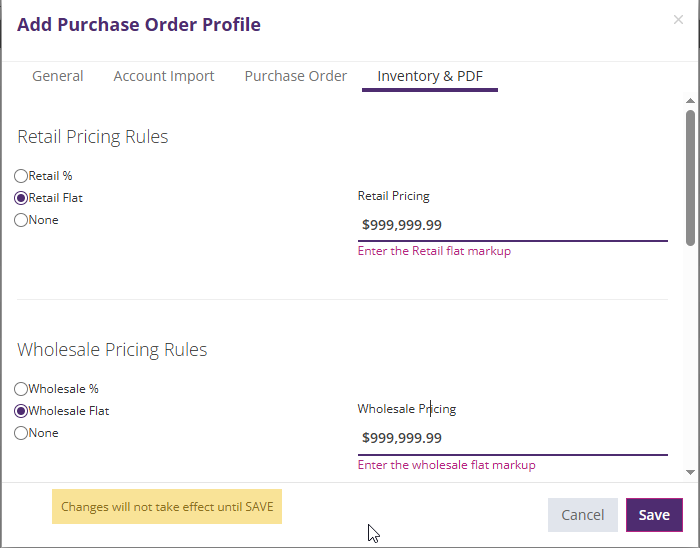Select None under Wholesale Pricing Rules

[21, 433]
